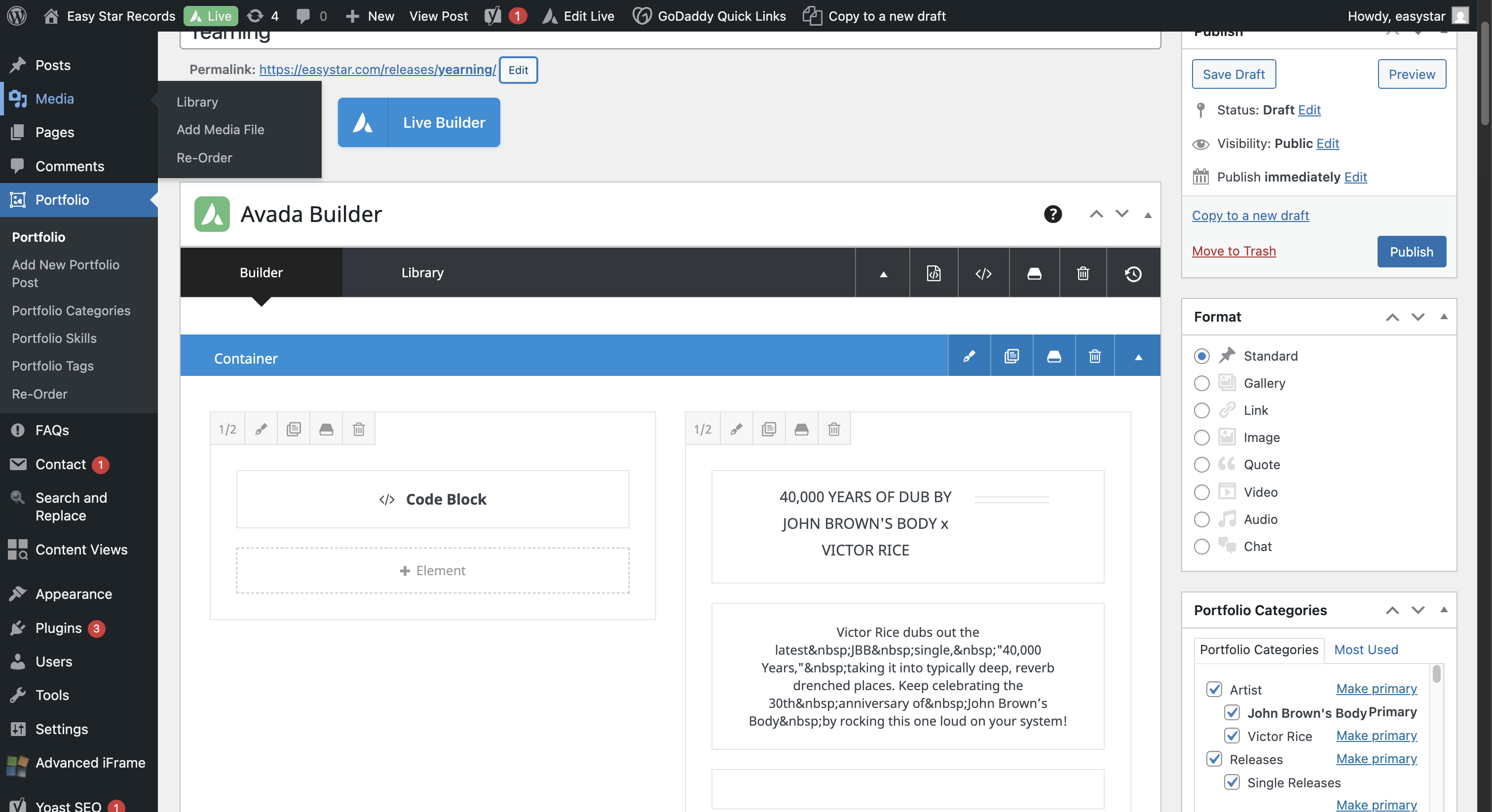1492x812 pixels.
Task: Click the Yoast SEO icon in admin bar
Action: click(492, 16)
